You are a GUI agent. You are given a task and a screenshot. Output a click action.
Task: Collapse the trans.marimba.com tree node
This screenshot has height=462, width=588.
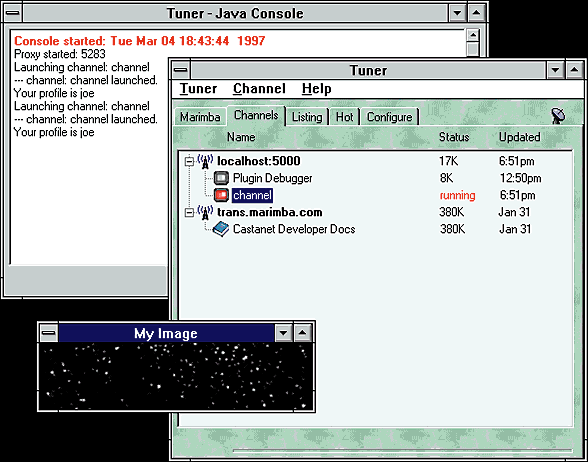(x=189, y=213)
